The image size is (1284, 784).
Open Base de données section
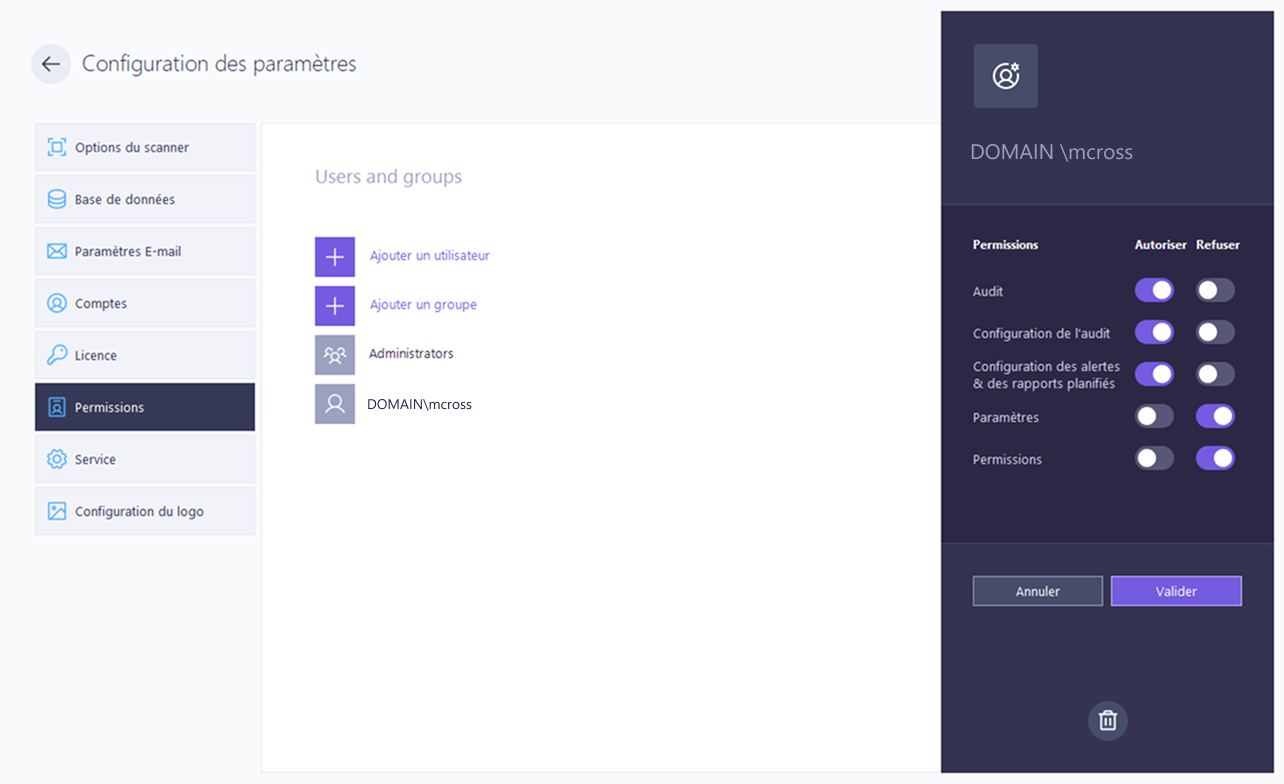(x=145, y=199)
